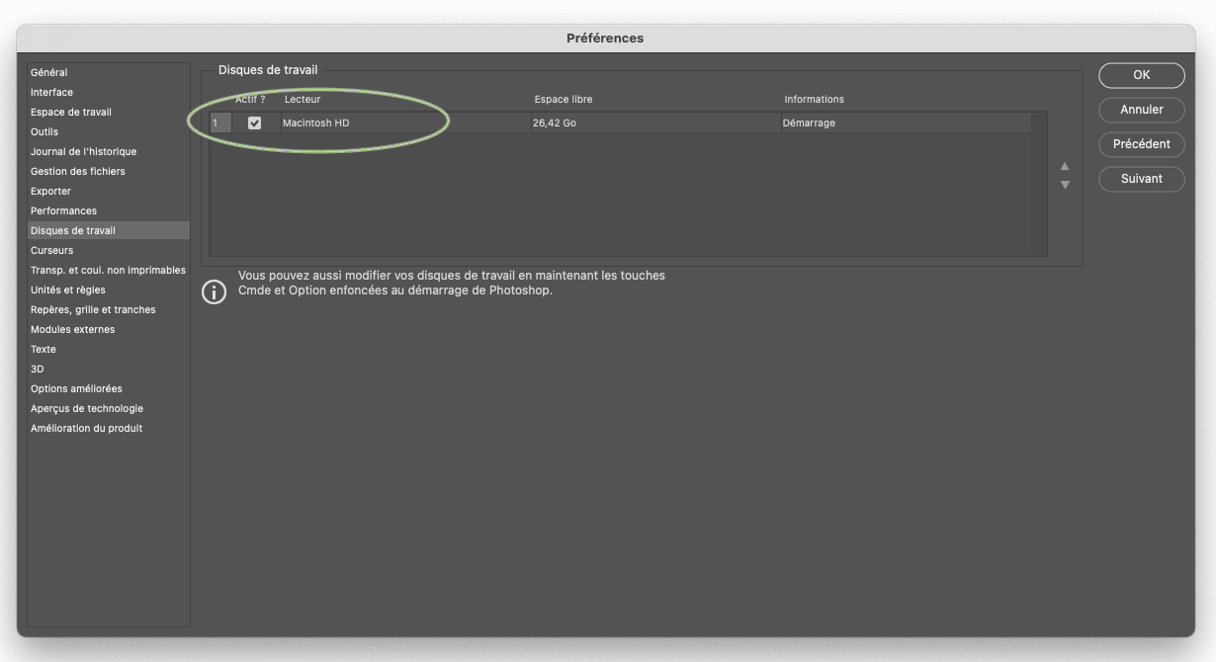Open Espace de travail preferences
The image size is (1216, 662).
coord(71,112)
